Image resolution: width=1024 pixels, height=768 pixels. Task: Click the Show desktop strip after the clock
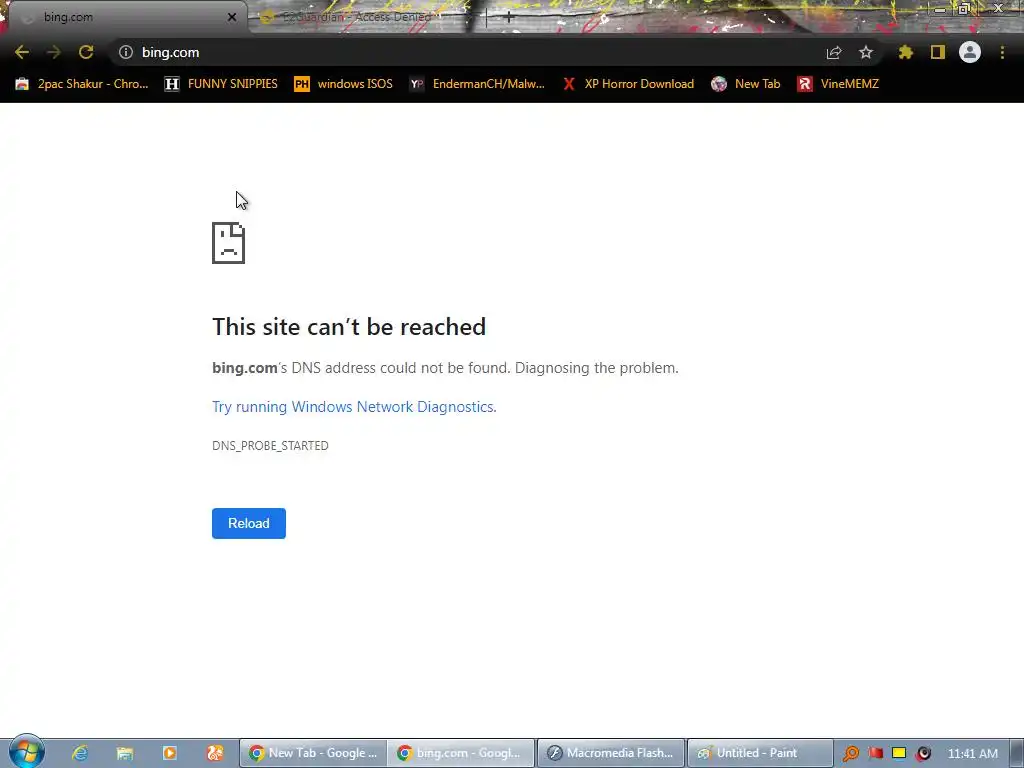coord(1016,753)
